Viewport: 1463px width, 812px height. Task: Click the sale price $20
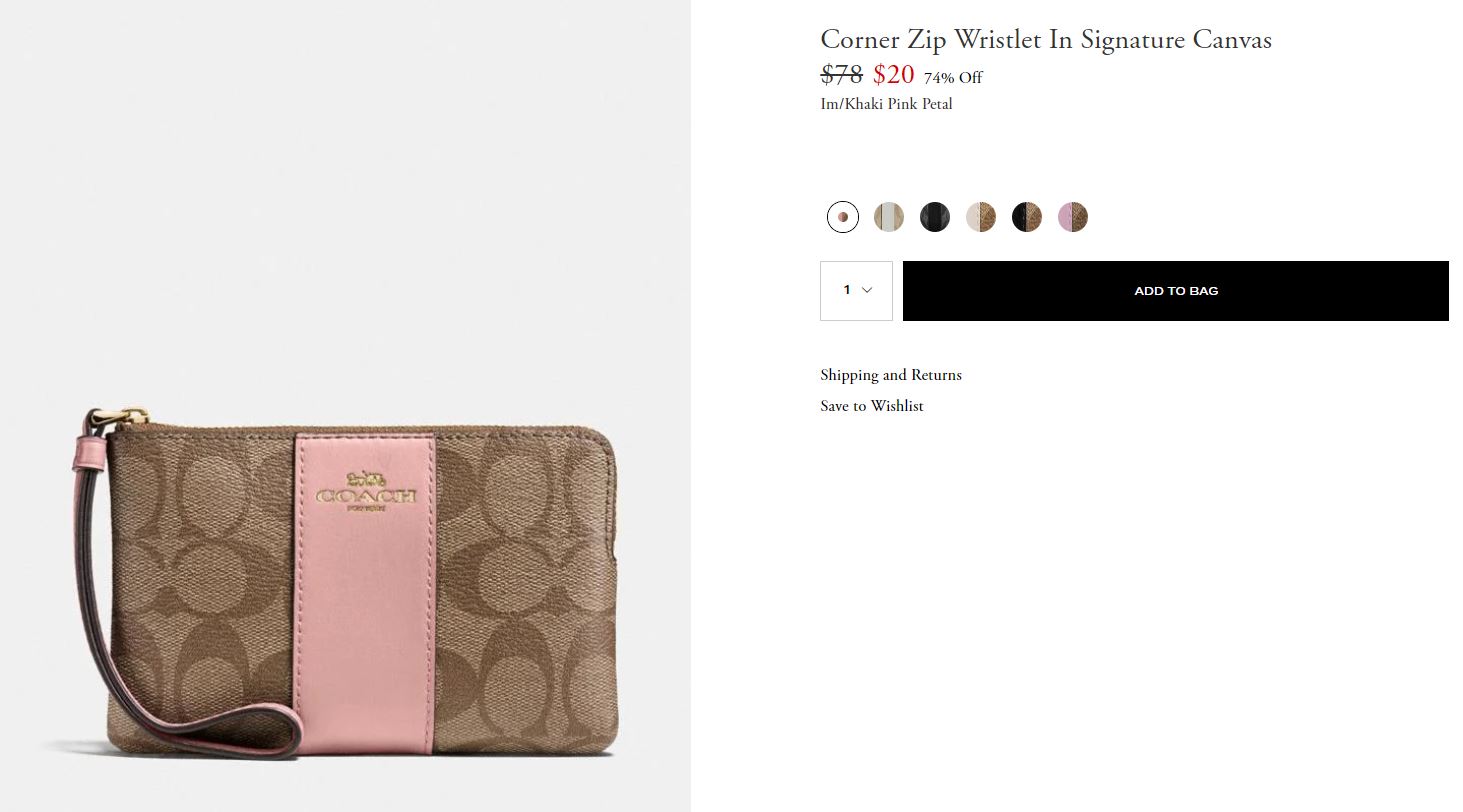coord(893,75)
